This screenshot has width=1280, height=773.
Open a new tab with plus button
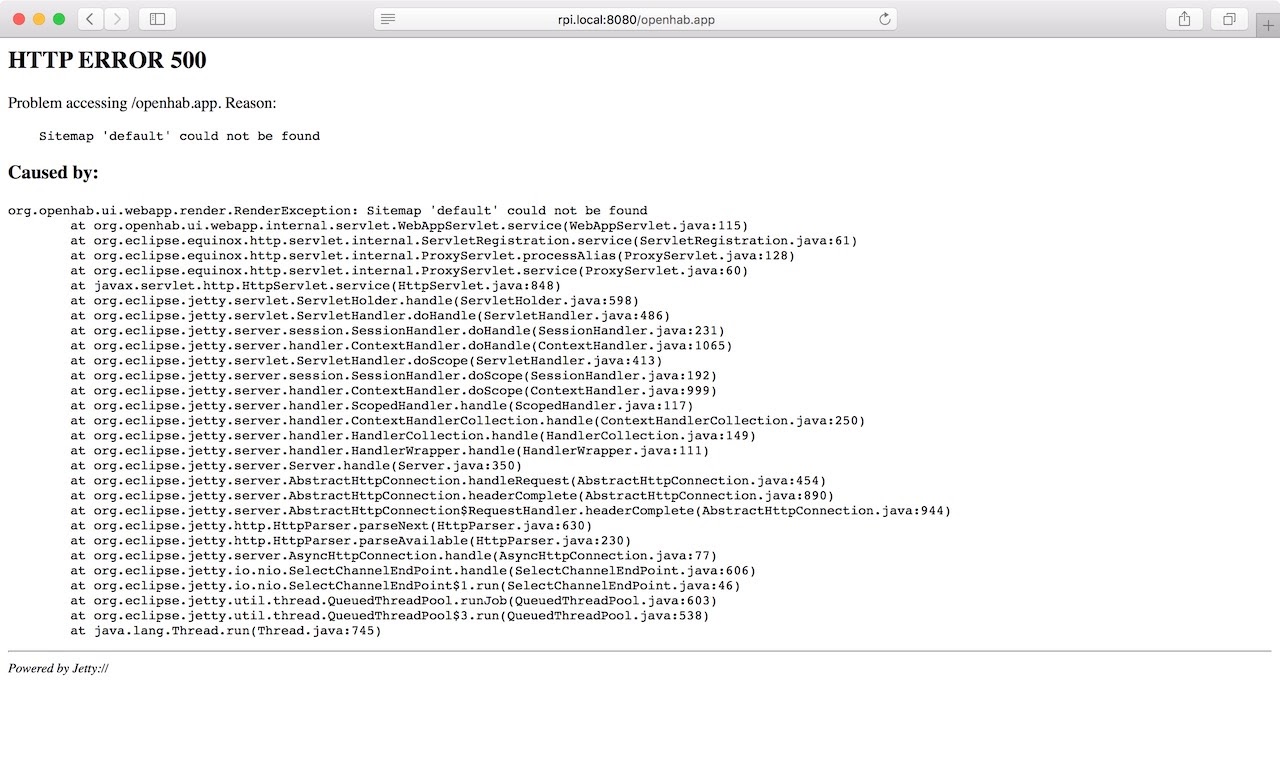(1268, 26)
